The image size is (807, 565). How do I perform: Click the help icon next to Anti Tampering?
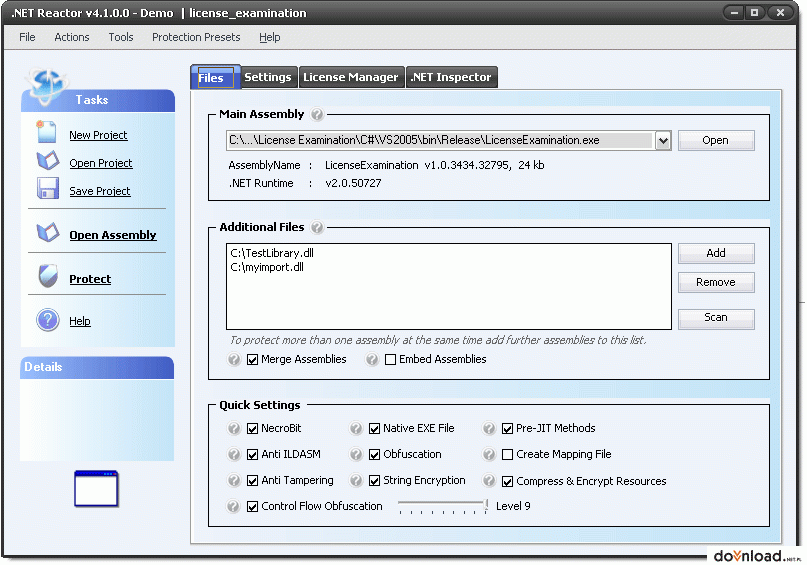click(x=234, y=481)
